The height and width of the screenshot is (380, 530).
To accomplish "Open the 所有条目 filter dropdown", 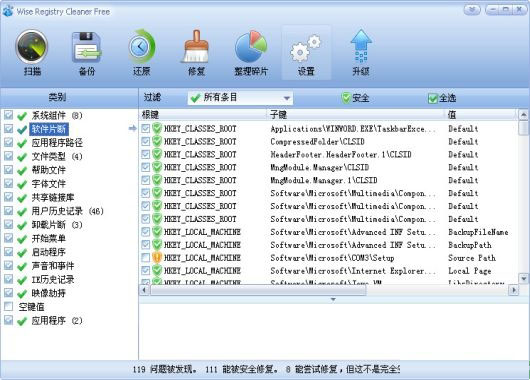I will coord(240,98).
